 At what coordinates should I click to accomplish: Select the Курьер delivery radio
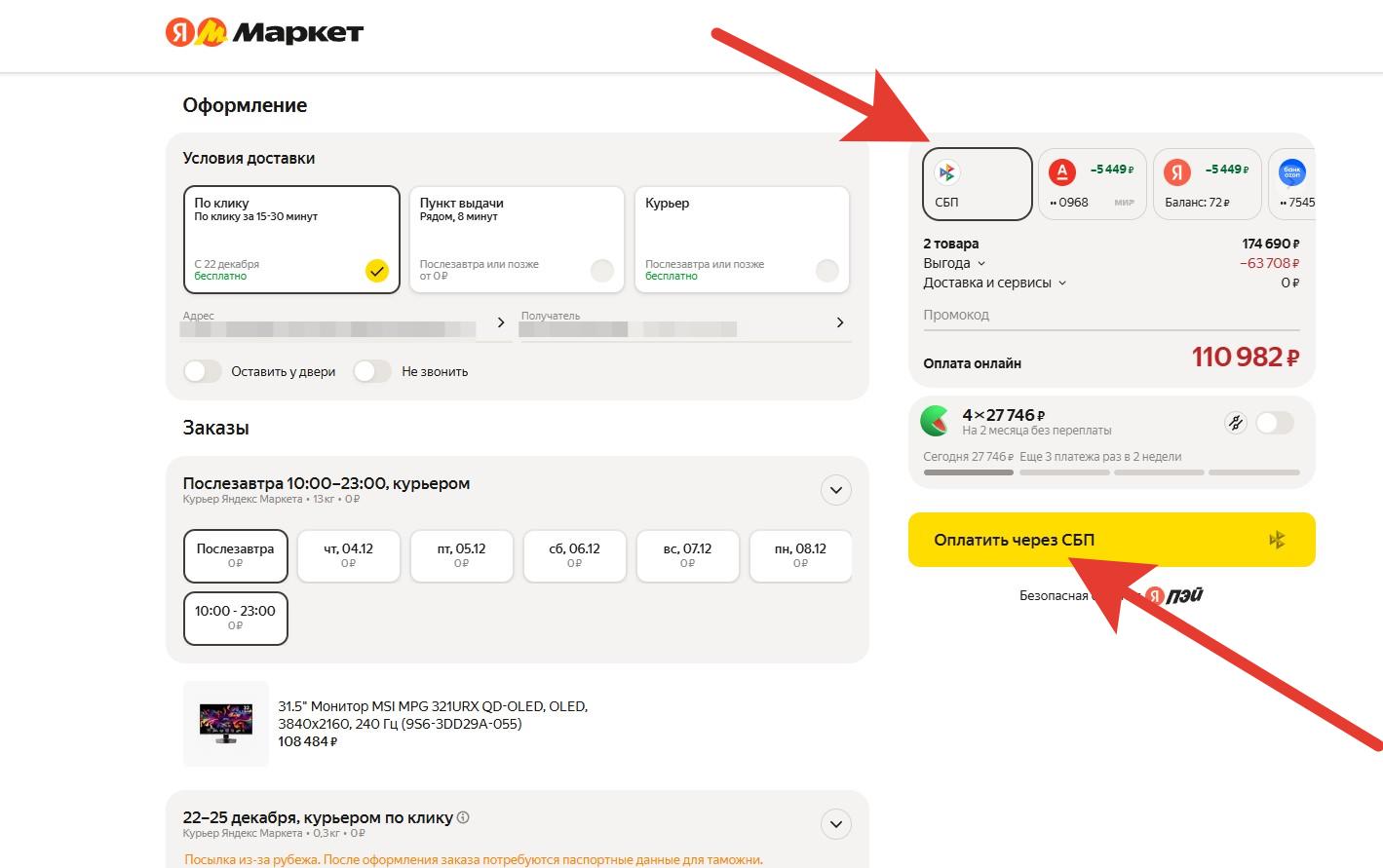coord(827,271)
